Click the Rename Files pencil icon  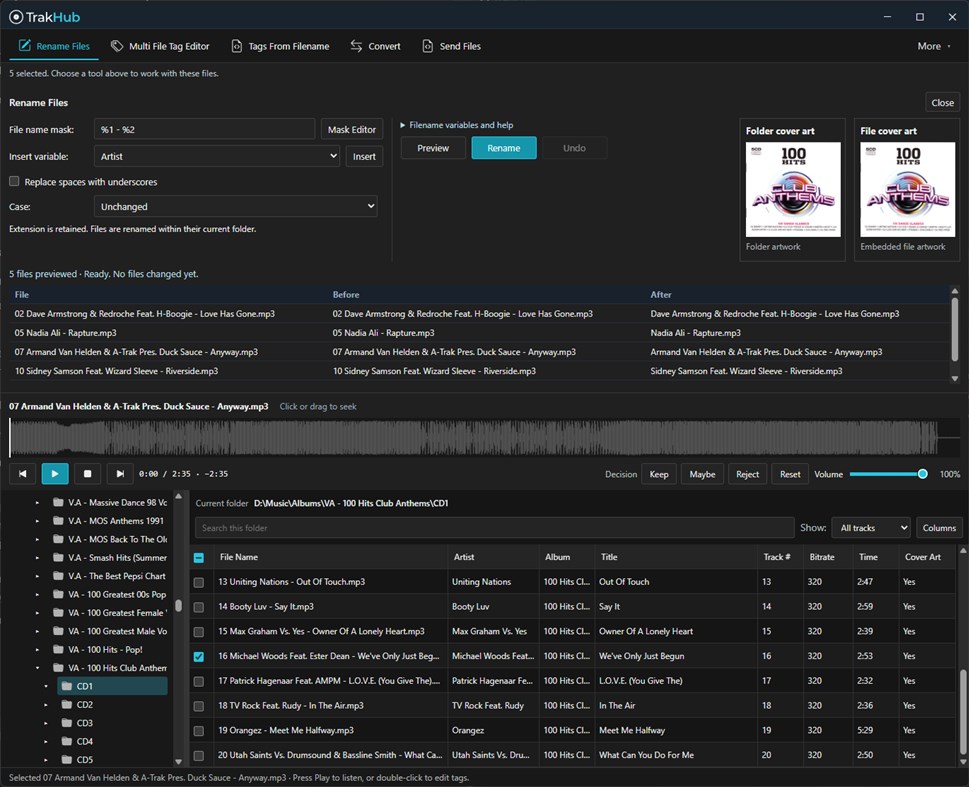click(25, 46)
